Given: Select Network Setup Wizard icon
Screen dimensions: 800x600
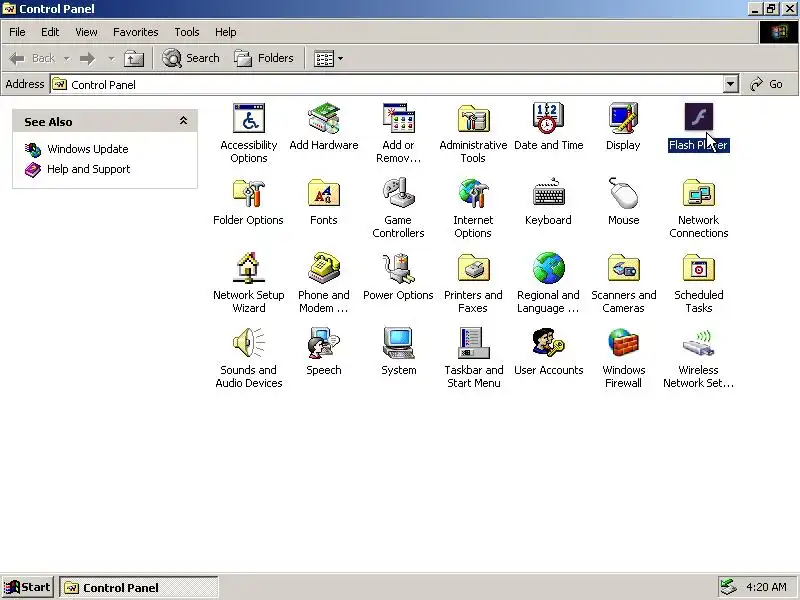Looking at the screenshot, I should click(248, 268).
